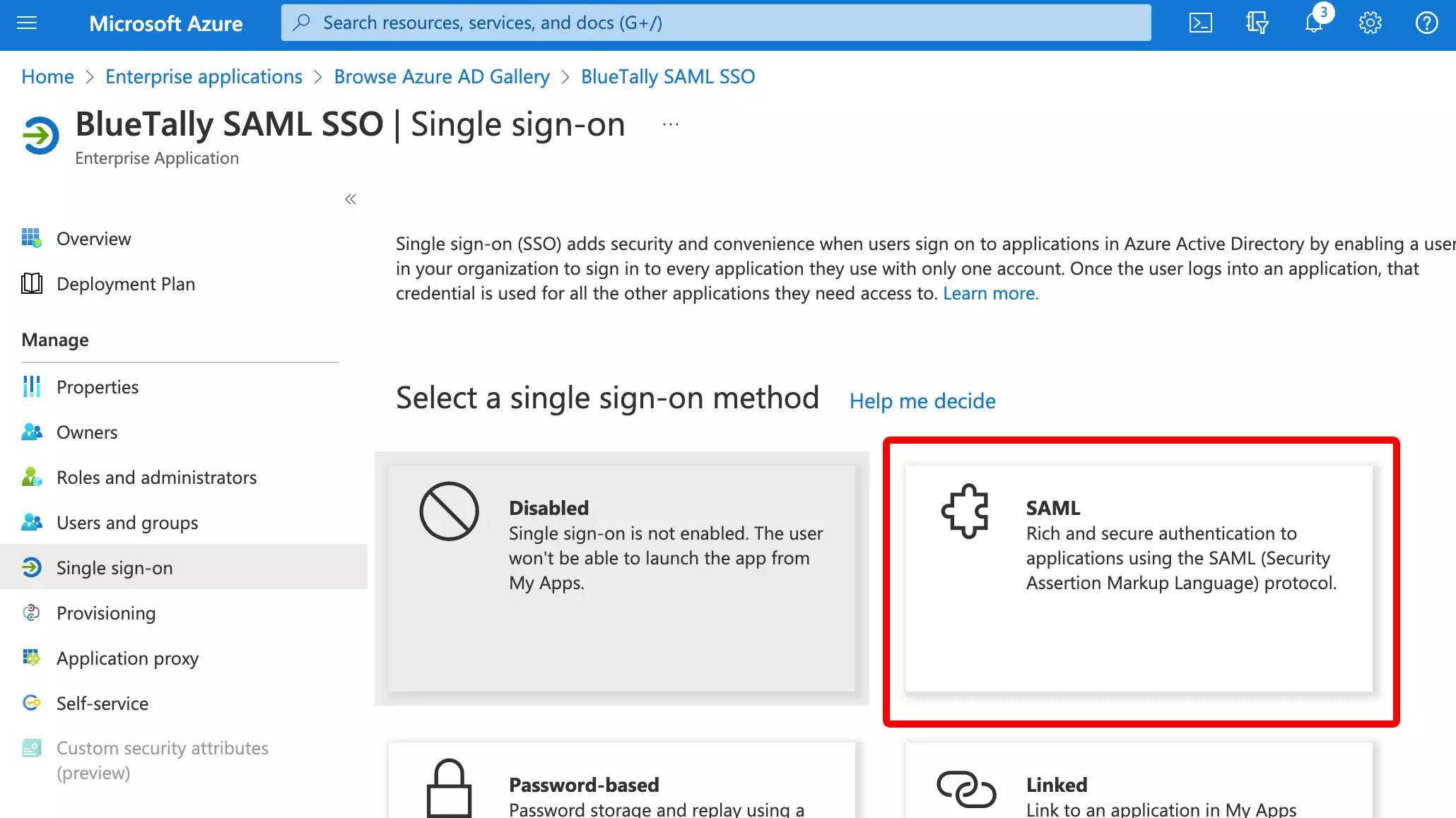Open the help question mark icon
This screenshot has width=1456, height=818.
1427,23
